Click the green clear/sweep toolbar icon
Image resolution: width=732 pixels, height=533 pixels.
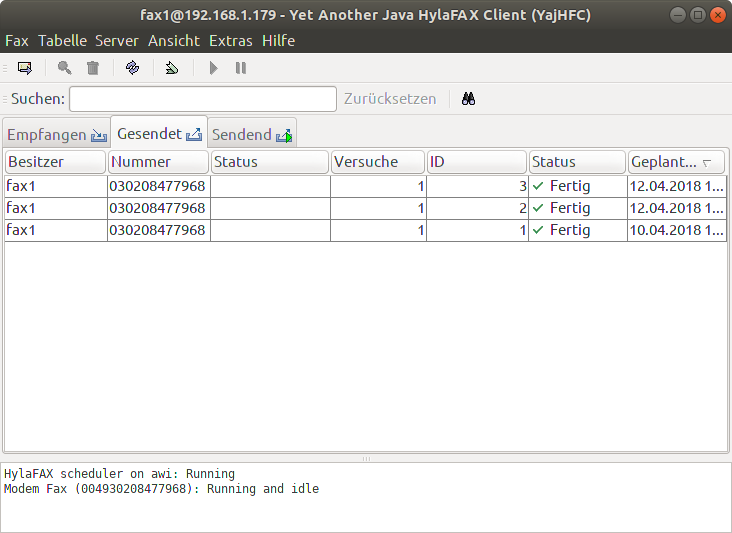point(172,68)
